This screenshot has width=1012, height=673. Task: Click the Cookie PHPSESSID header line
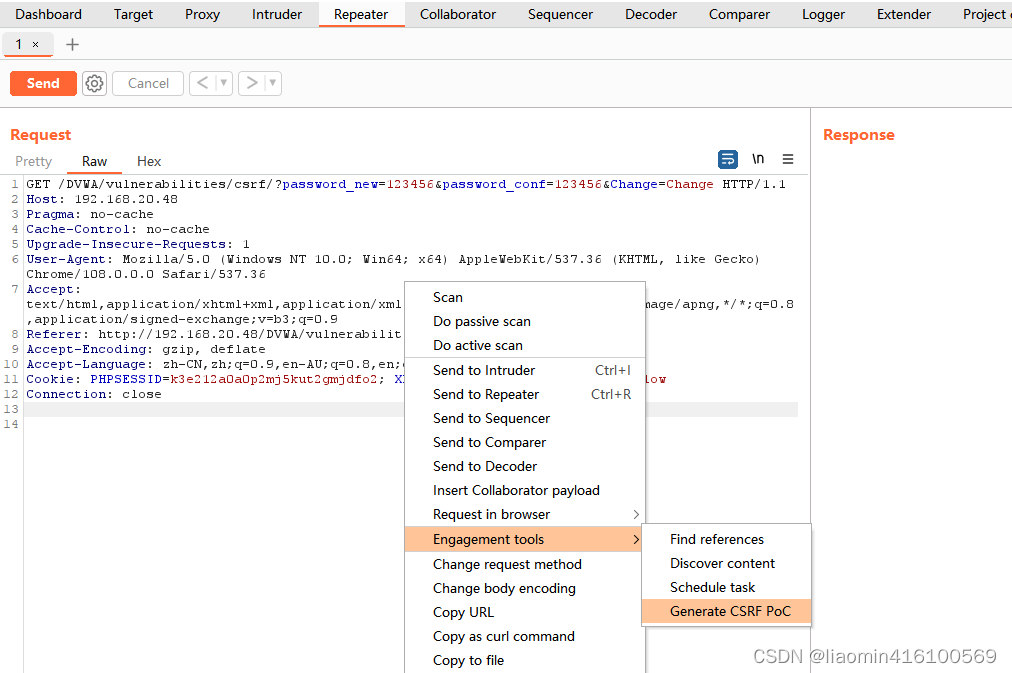pos(214,379)
